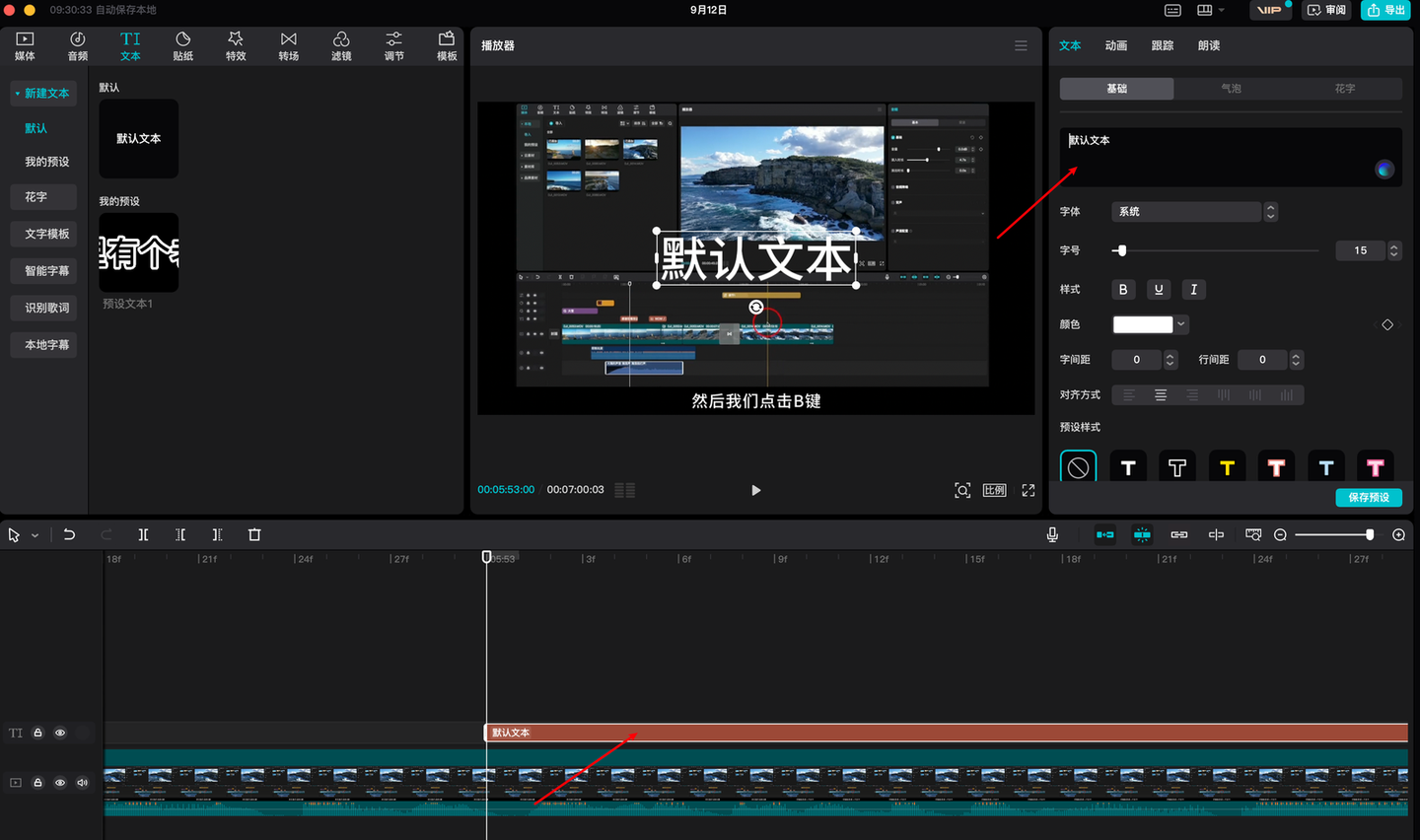Mute the video track audio
The image size is (1420, 840).
pyautogui.click(x=82, y=783)
